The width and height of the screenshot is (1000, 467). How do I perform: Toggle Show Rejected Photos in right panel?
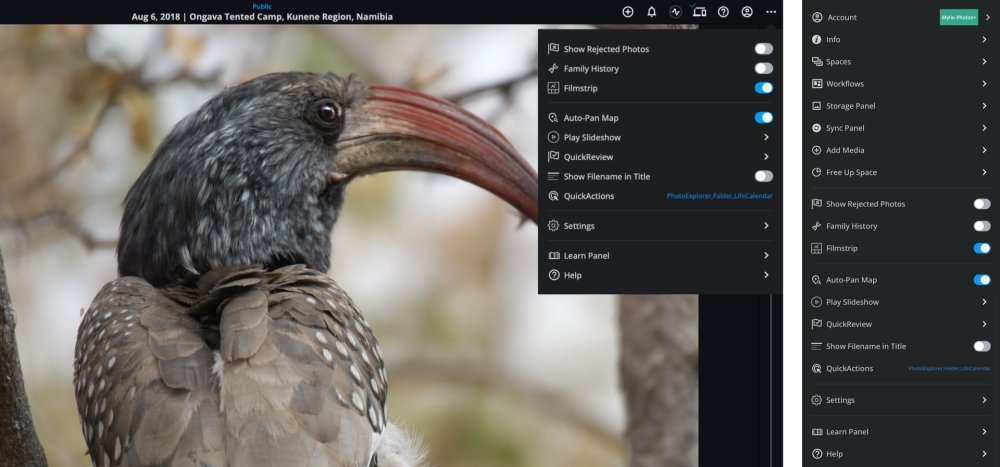[x=982, y=204]
